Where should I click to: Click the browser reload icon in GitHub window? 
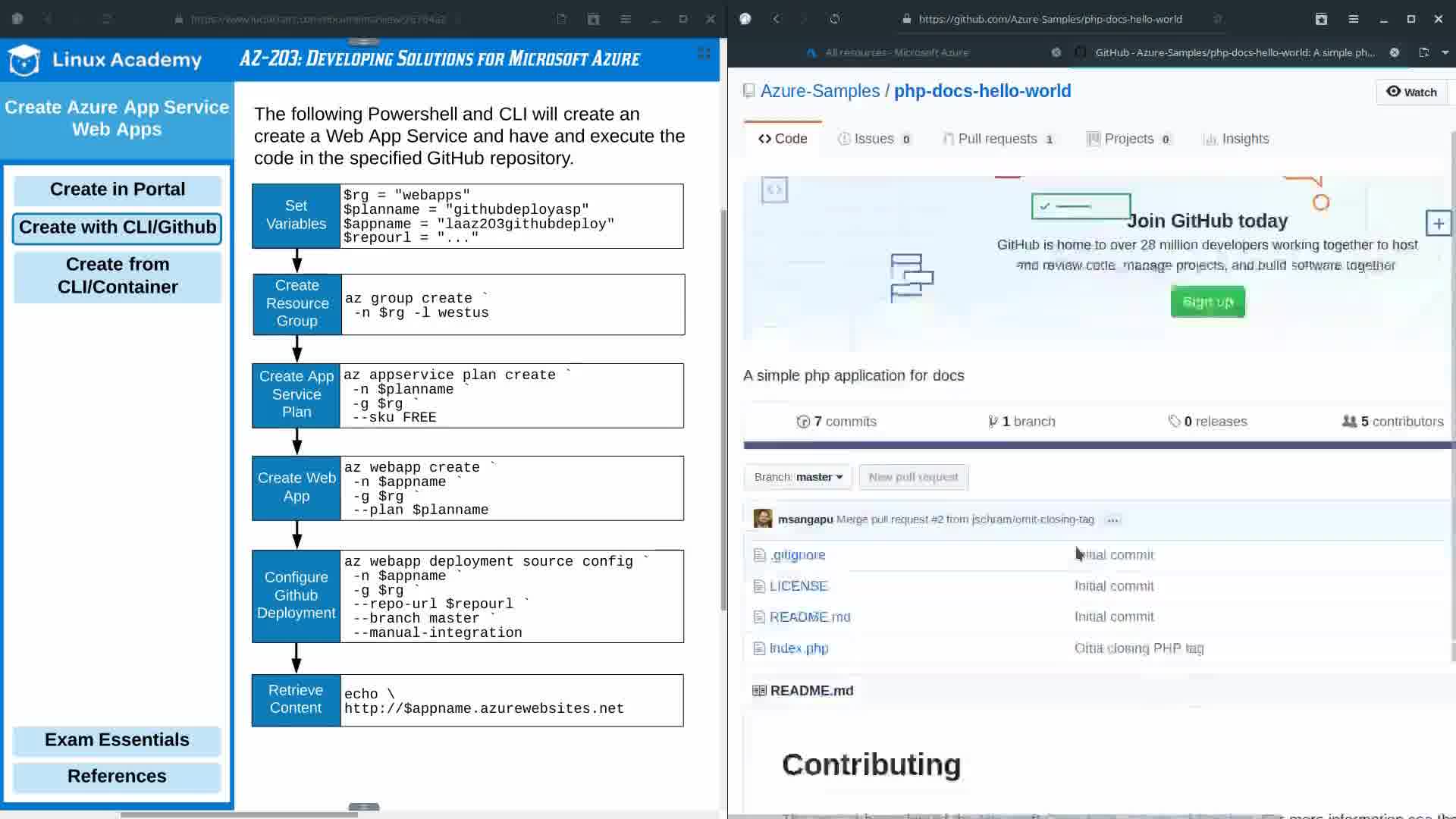834,19
